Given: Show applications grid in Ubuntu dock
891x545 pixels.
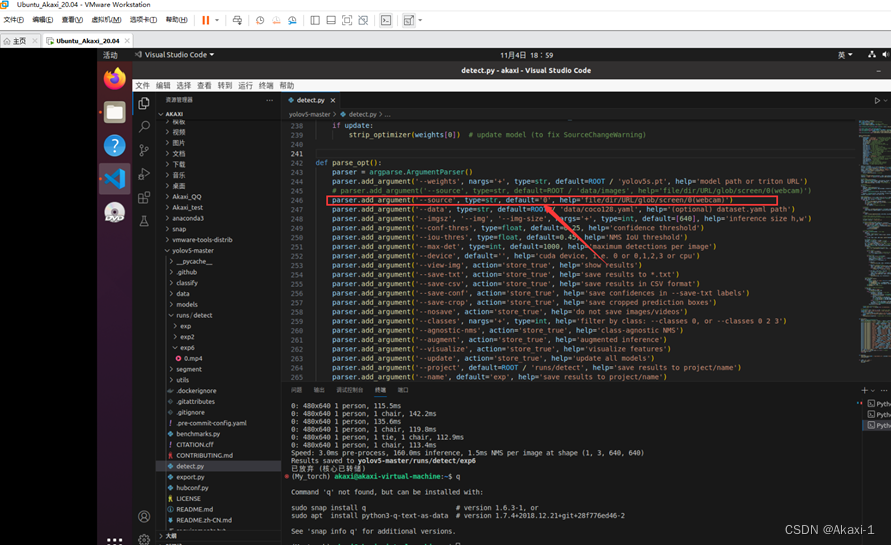Looking at the screenshot, I should tap(115, 540).
